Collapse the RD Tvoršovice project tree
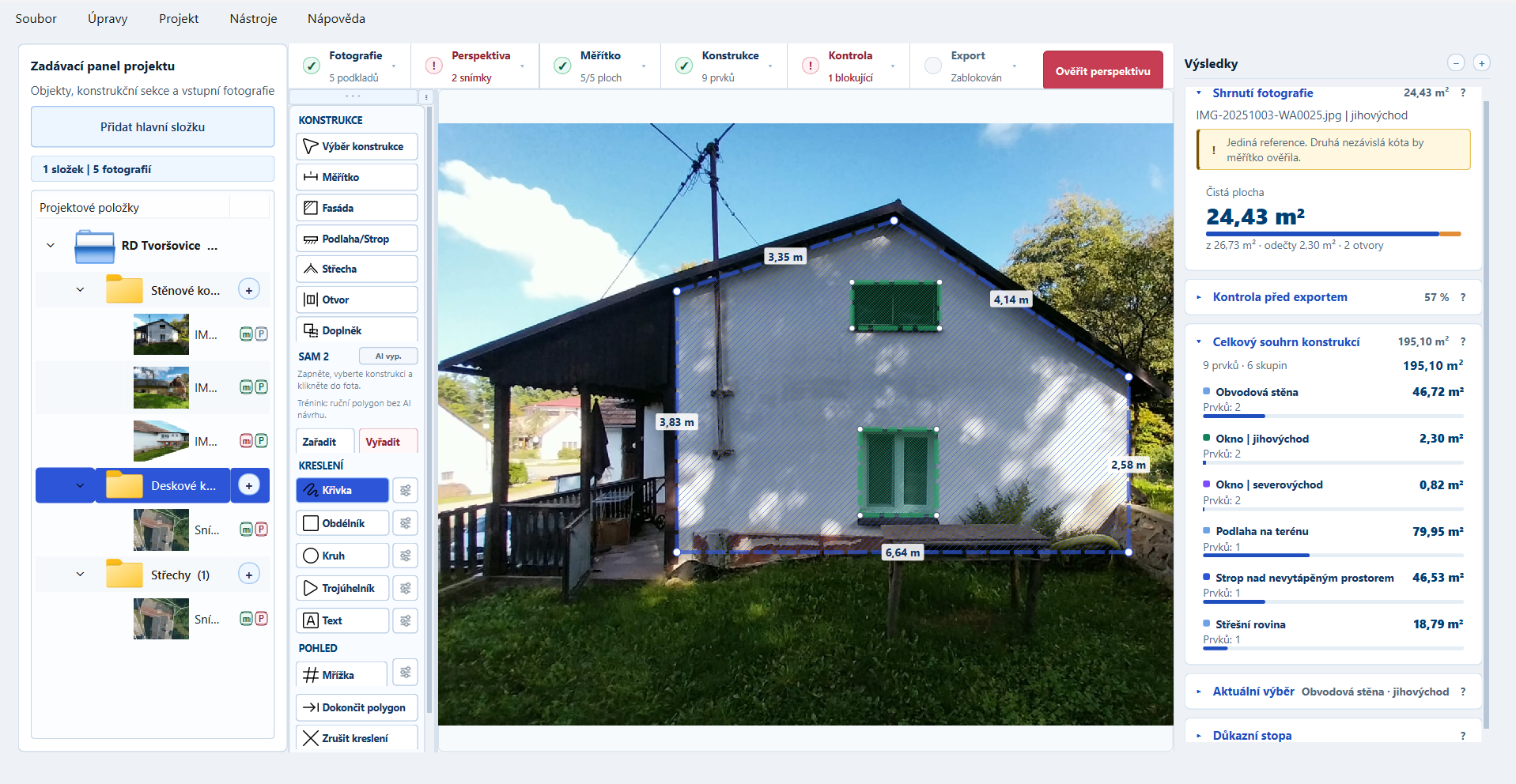Image resolution: width=1516 pixels, height=784 pixels. point(51,245)
